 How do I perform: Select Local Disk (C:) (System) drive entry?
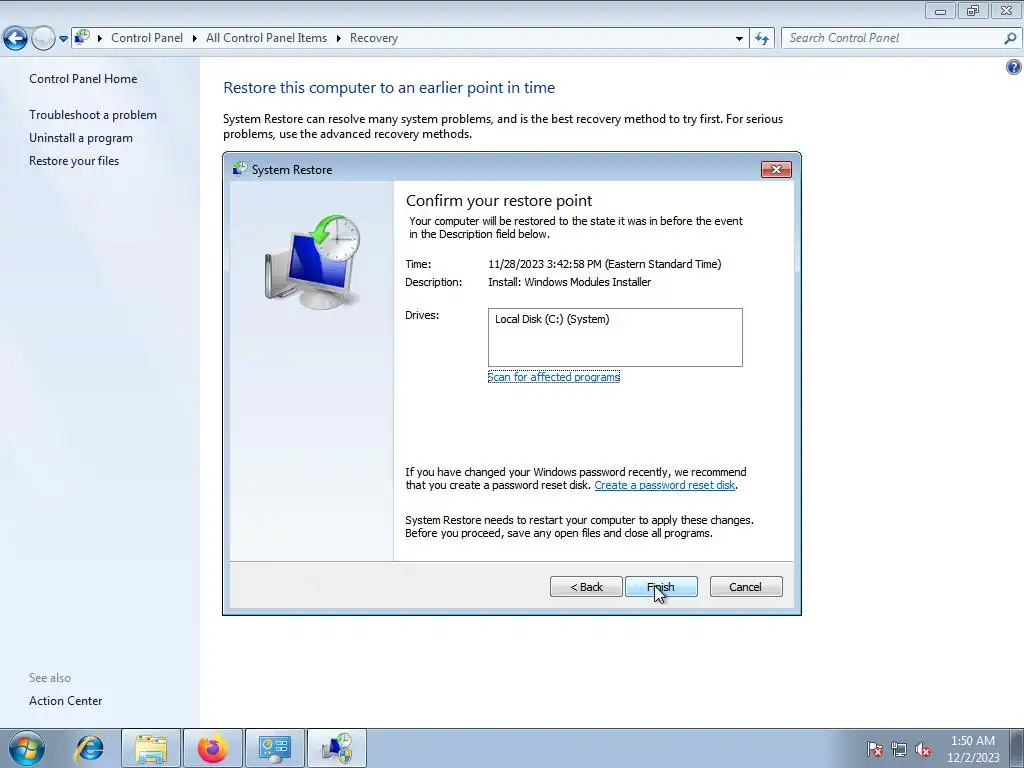pyautogui.click(x=552, y=319)
